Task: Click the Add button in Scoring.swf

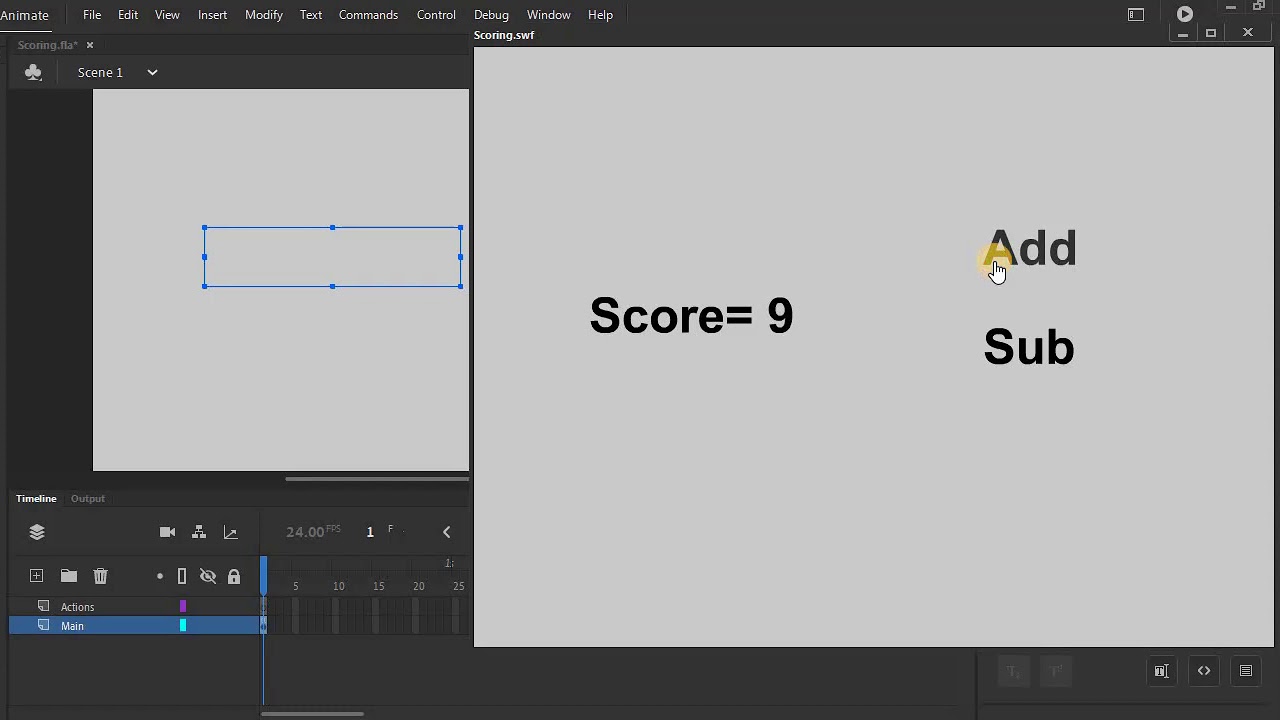Action: click(x=1031, y=248)
